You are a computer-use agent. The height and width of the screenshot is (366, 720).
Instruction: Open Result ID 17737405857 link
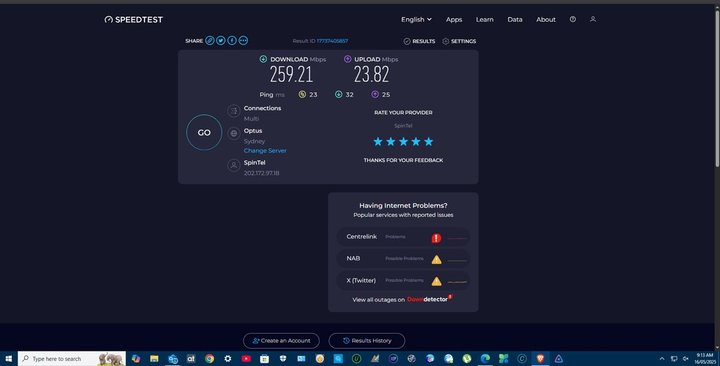coord(332,41)
